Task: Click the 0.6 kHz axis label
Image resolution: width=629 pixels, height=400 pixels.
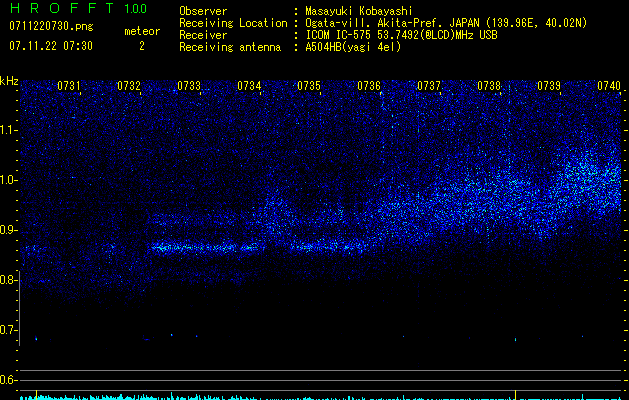Action: tap(8, 380)
